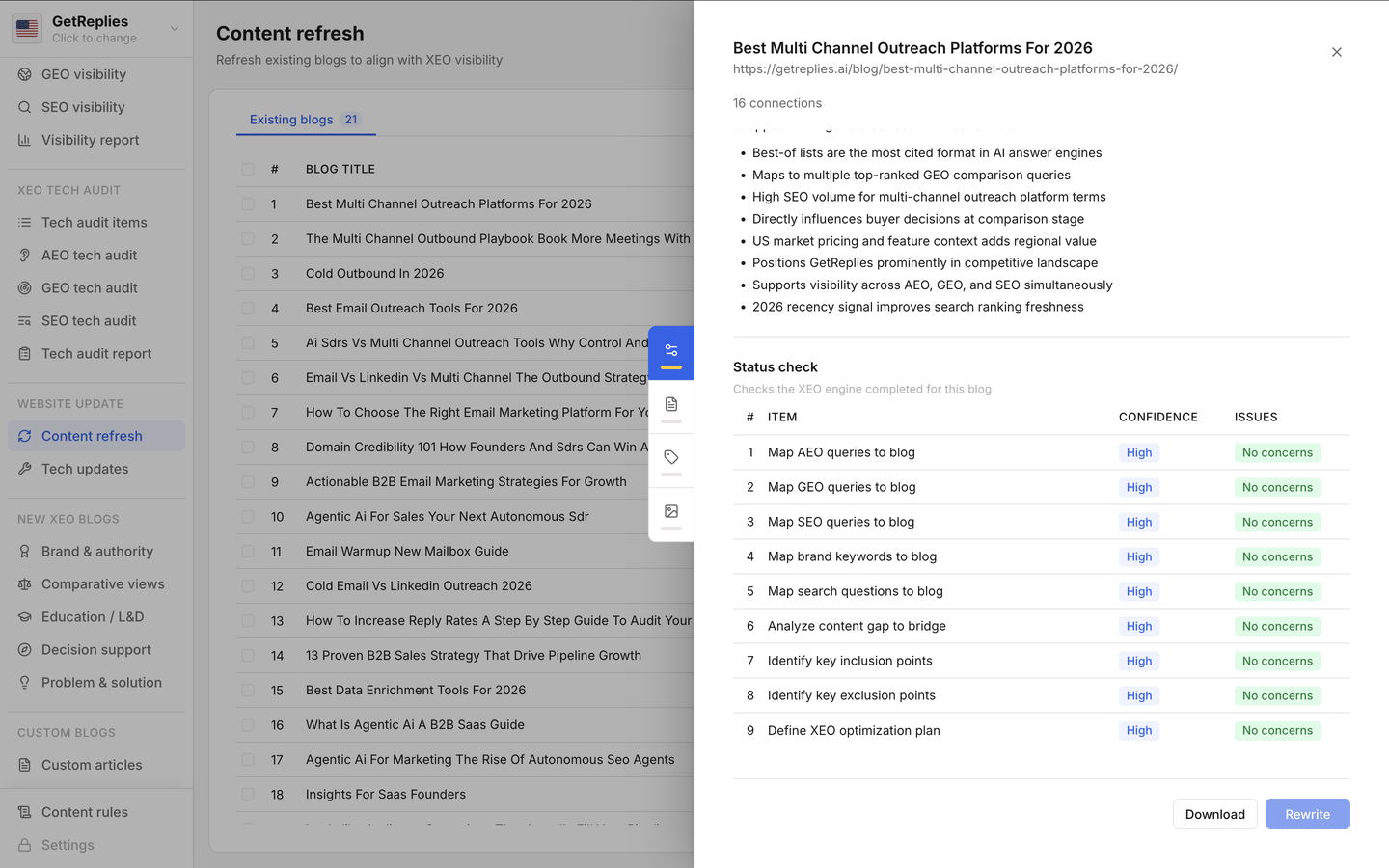The height and width of the screenshot is (868, 1389).
Task: Click the US flag workspace icon
Action: [x=27, y=29]
